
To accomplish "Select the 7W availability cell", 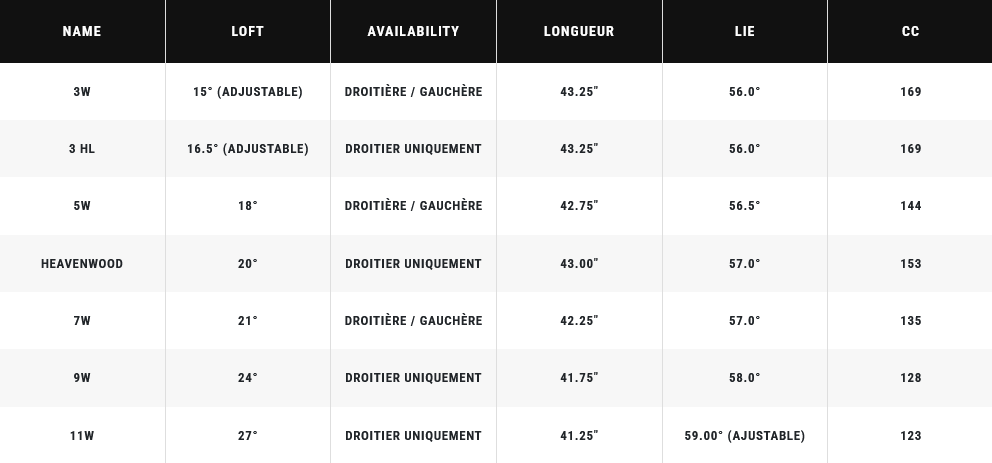I will pyautogui.click(x=413, y=321).
